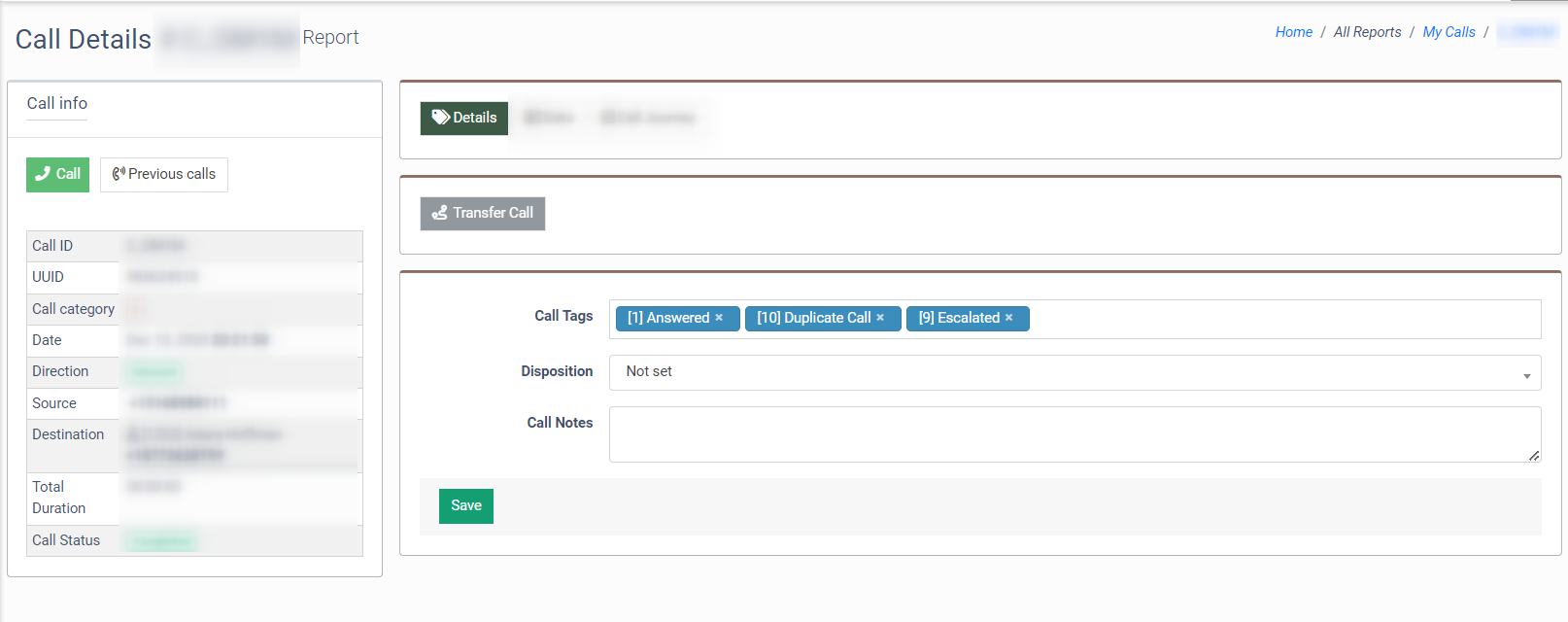Image resolution: width=1568 pixels, height=622 pixels.
Task: Open the Call Journey tab
Action: click(x=648, y=119)
